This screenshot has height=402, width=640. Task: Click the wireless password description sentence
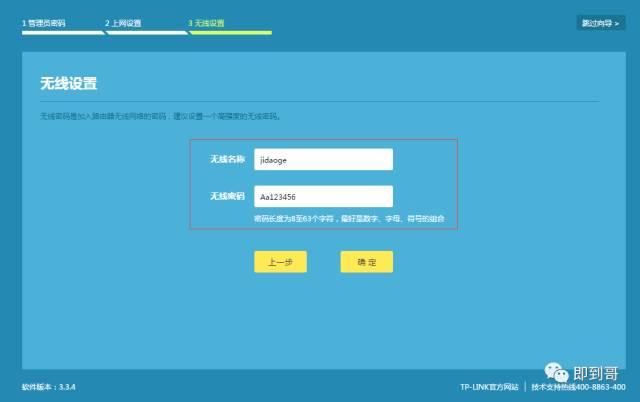160,116
